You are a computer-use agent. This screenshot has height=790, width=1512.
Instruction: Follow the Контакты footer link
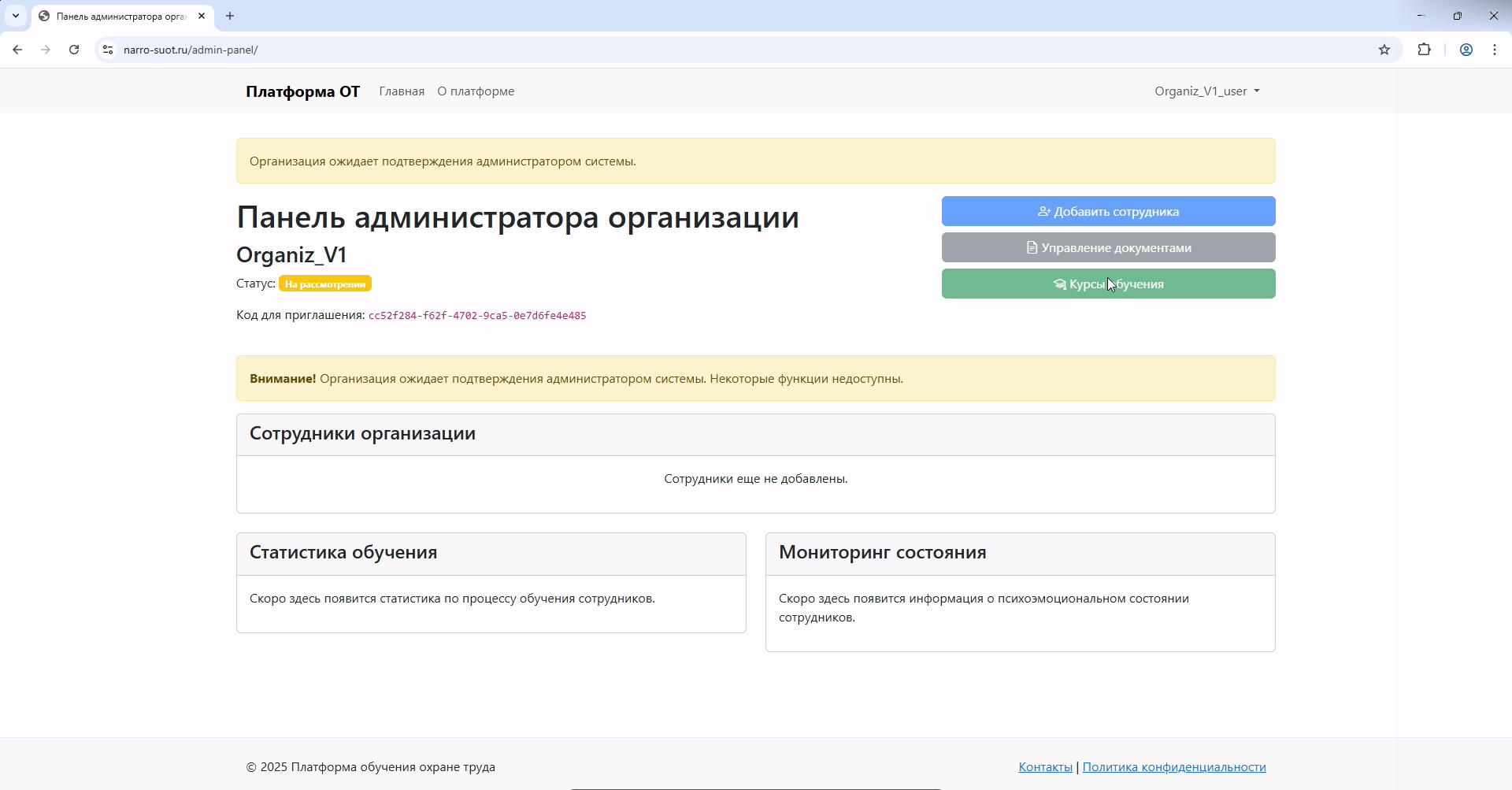click(x=1044, y=766)
